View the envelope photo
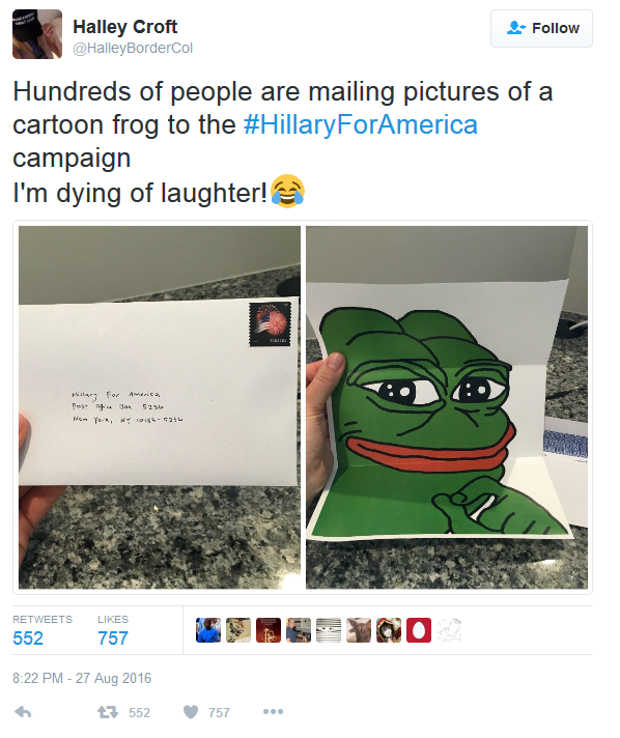620x738 pixels. pos(160,408)
